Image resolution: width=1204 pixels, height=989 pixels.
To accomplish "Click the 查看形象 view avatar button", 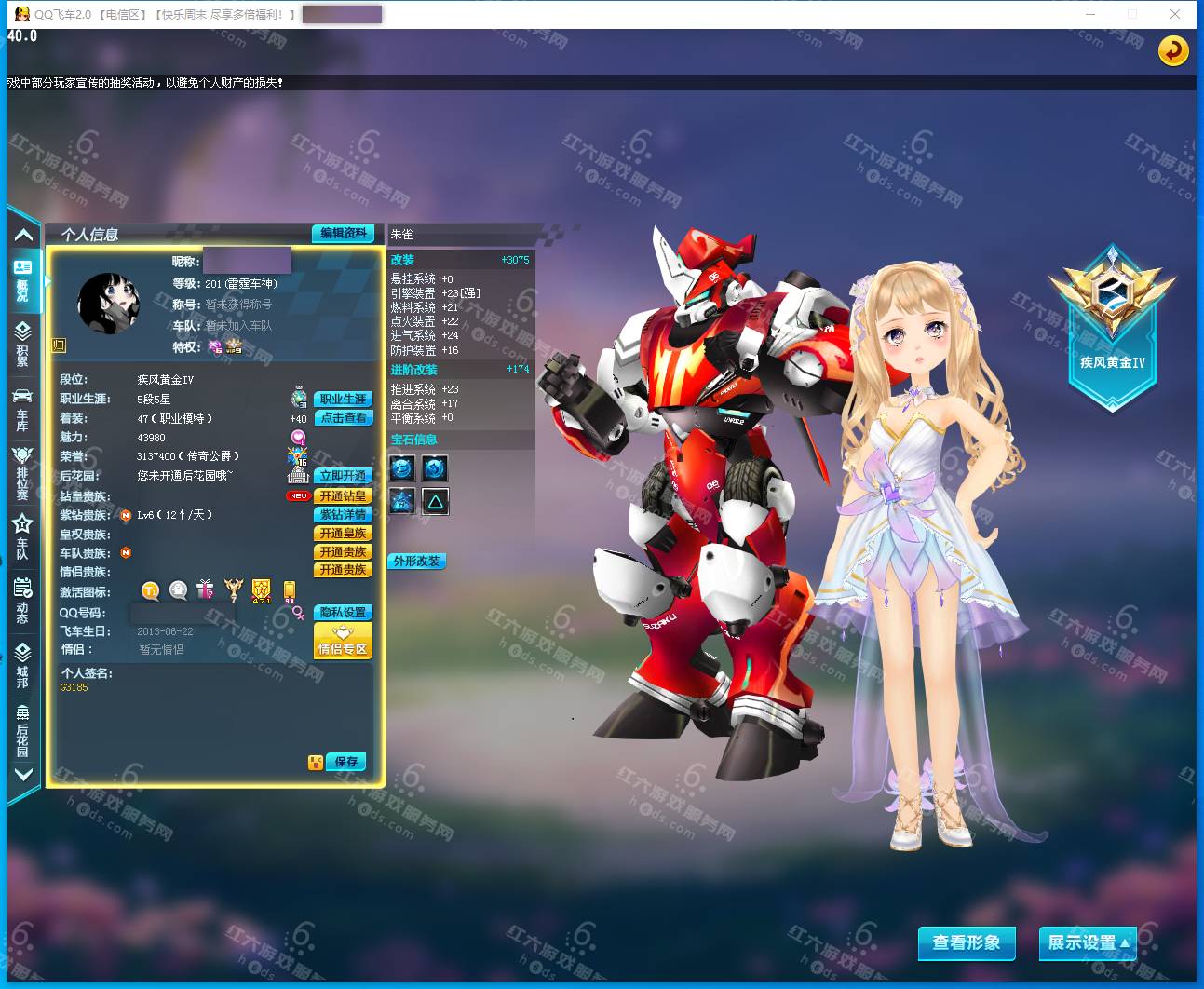I will pos(966,942).
